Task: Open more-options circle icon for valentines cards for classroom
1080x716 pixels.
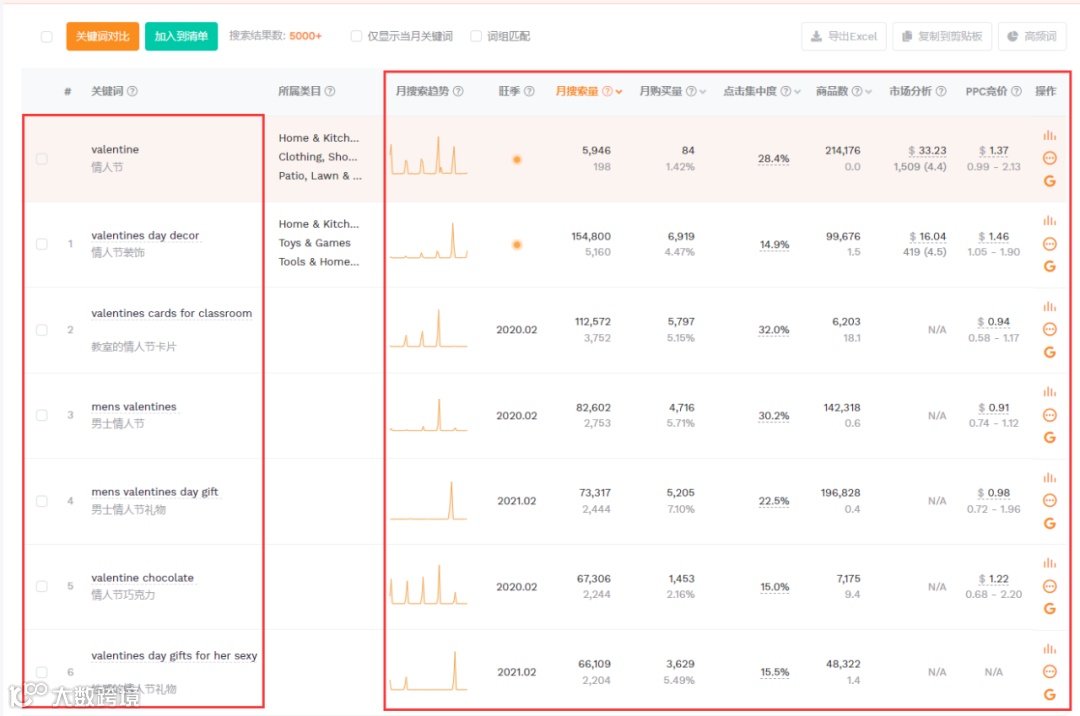Action: point(1049,329)
